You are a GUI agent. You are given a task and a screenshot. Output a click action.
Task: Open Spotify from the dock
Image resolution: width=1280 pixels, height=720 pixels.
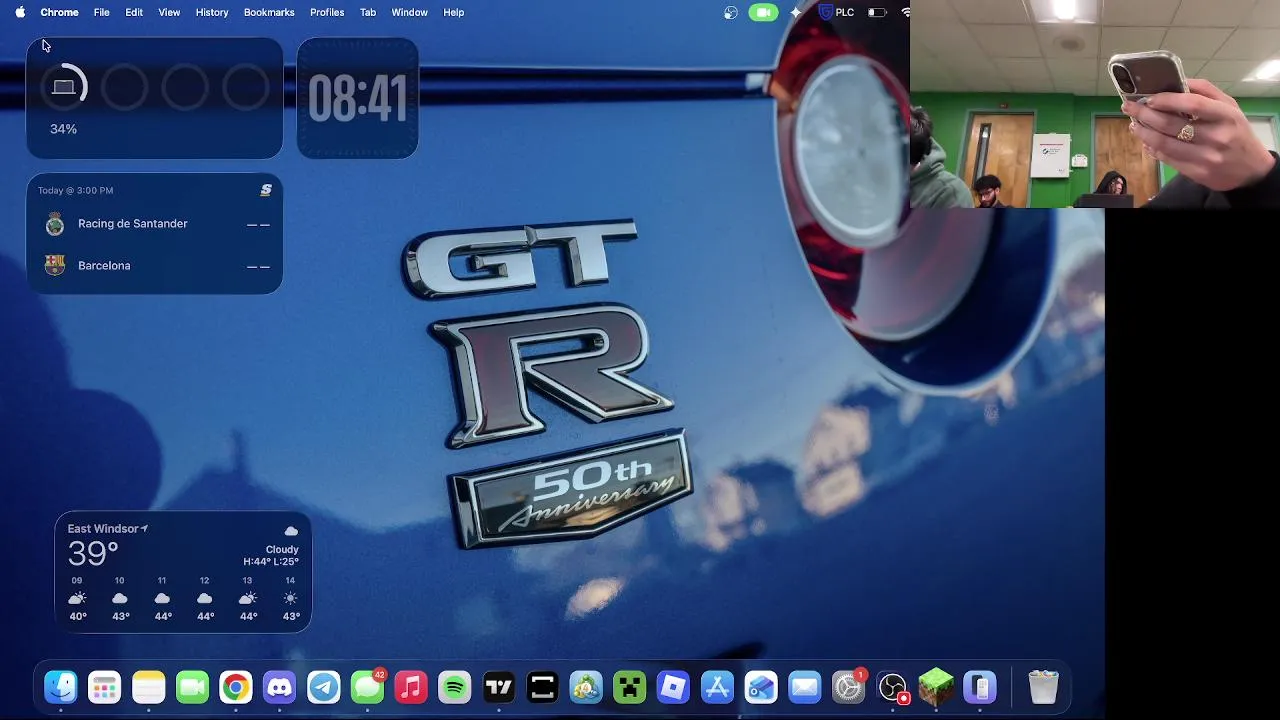pyautogui.click(x=455, y=687)
